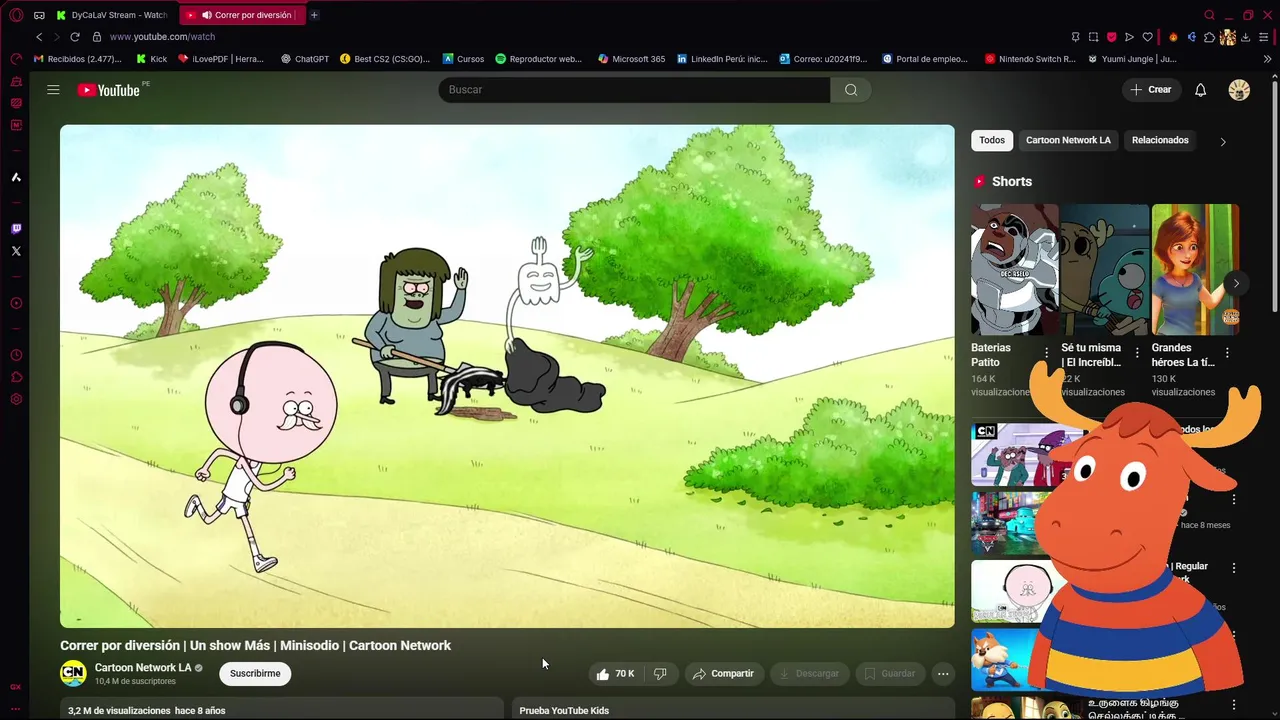Select the Todos filter chip
1280x720 pixels.
(x=992, y=141)
